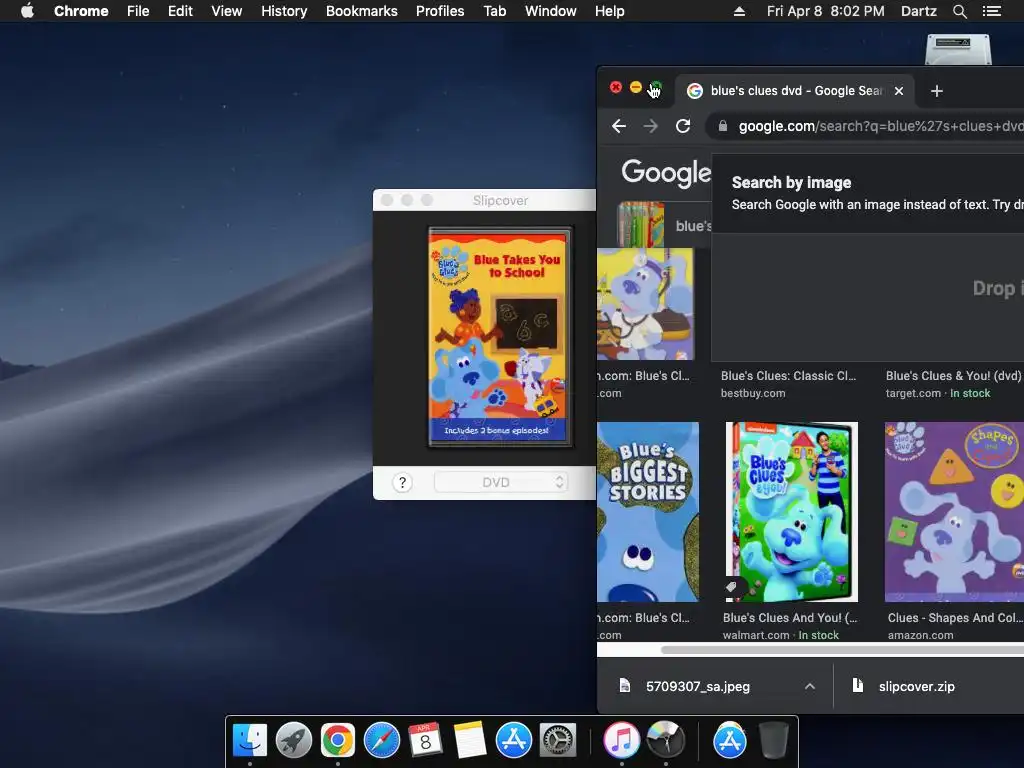1024x768 pixels.
Task: Open Notification Center list icon
Action: click(991, 11)
